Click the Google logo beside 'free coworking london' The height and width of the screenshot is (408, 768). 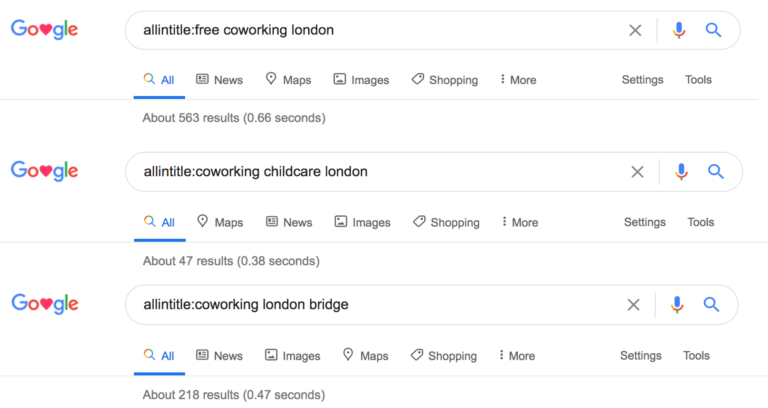pos(45,29)
